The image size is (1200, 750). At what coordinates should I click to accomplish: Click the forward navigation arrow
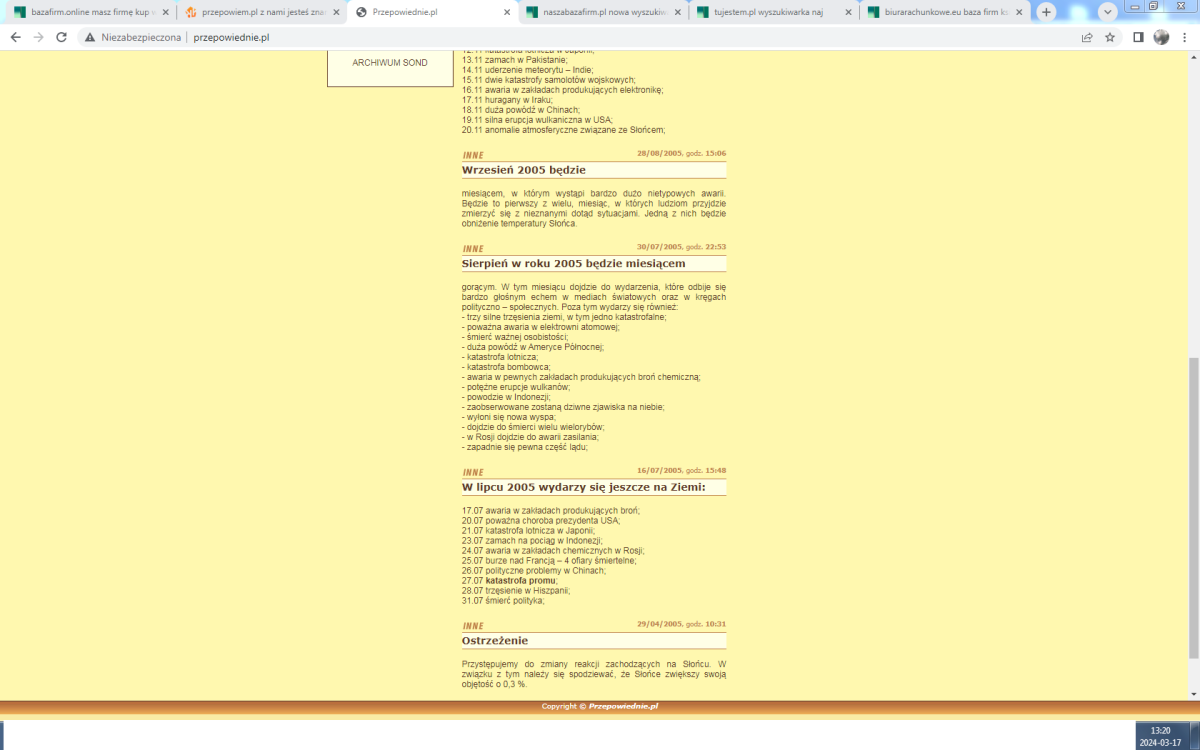click(x=38, y=37)
